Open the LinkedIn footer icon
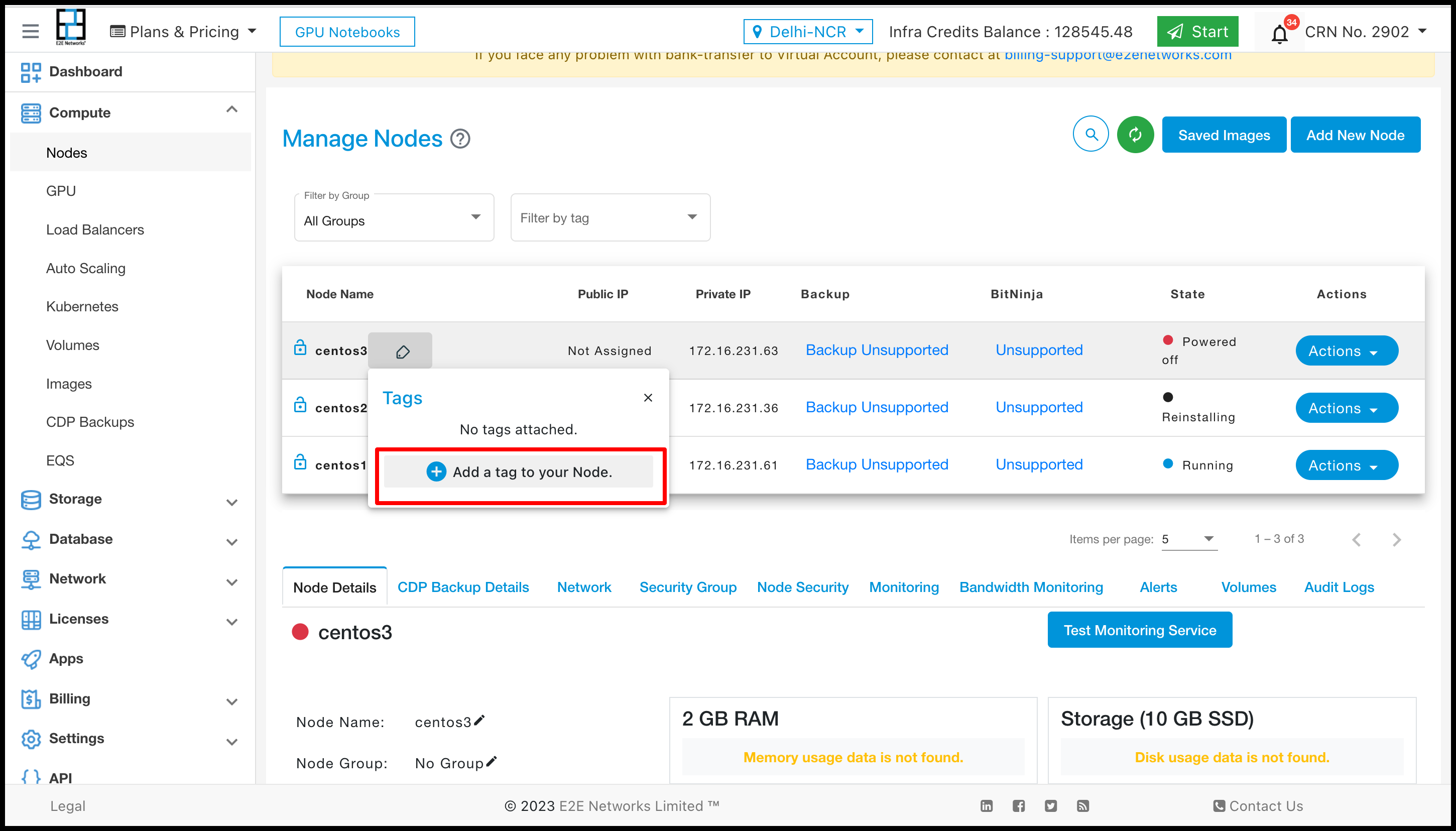The image size is (1456, 831). tap(987, 806)
